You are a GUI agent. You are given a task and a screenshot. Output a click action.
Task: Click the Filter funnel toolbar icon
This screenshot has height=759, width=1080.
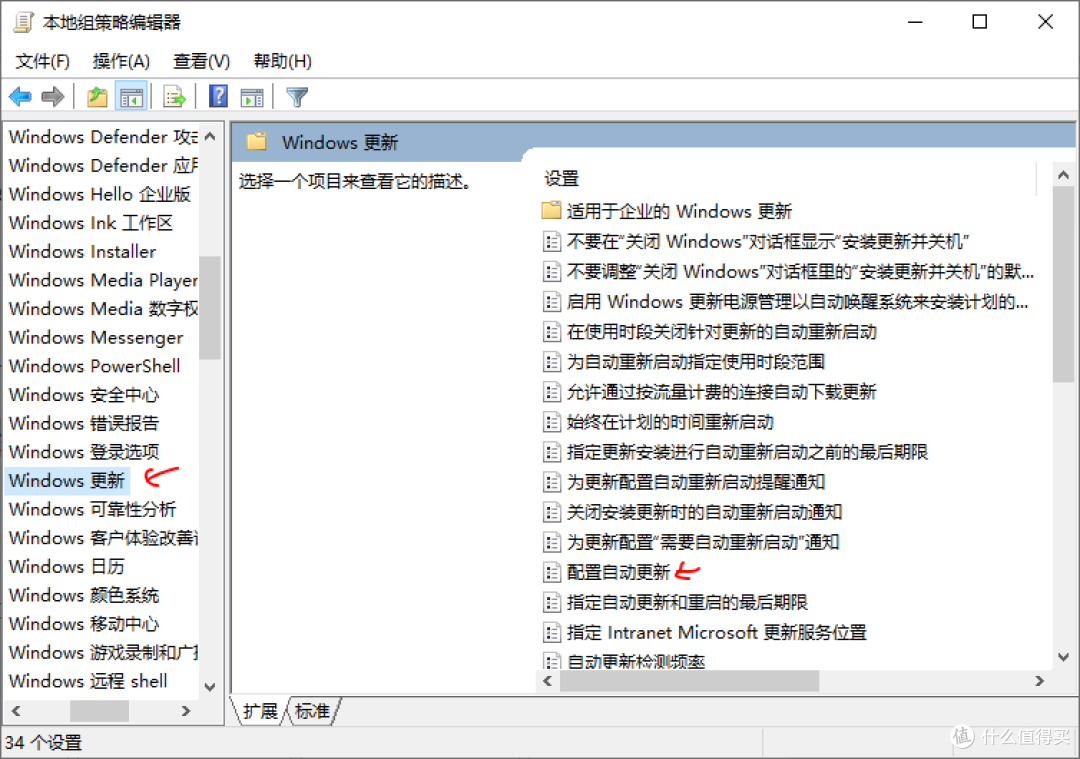click(297, 97)
